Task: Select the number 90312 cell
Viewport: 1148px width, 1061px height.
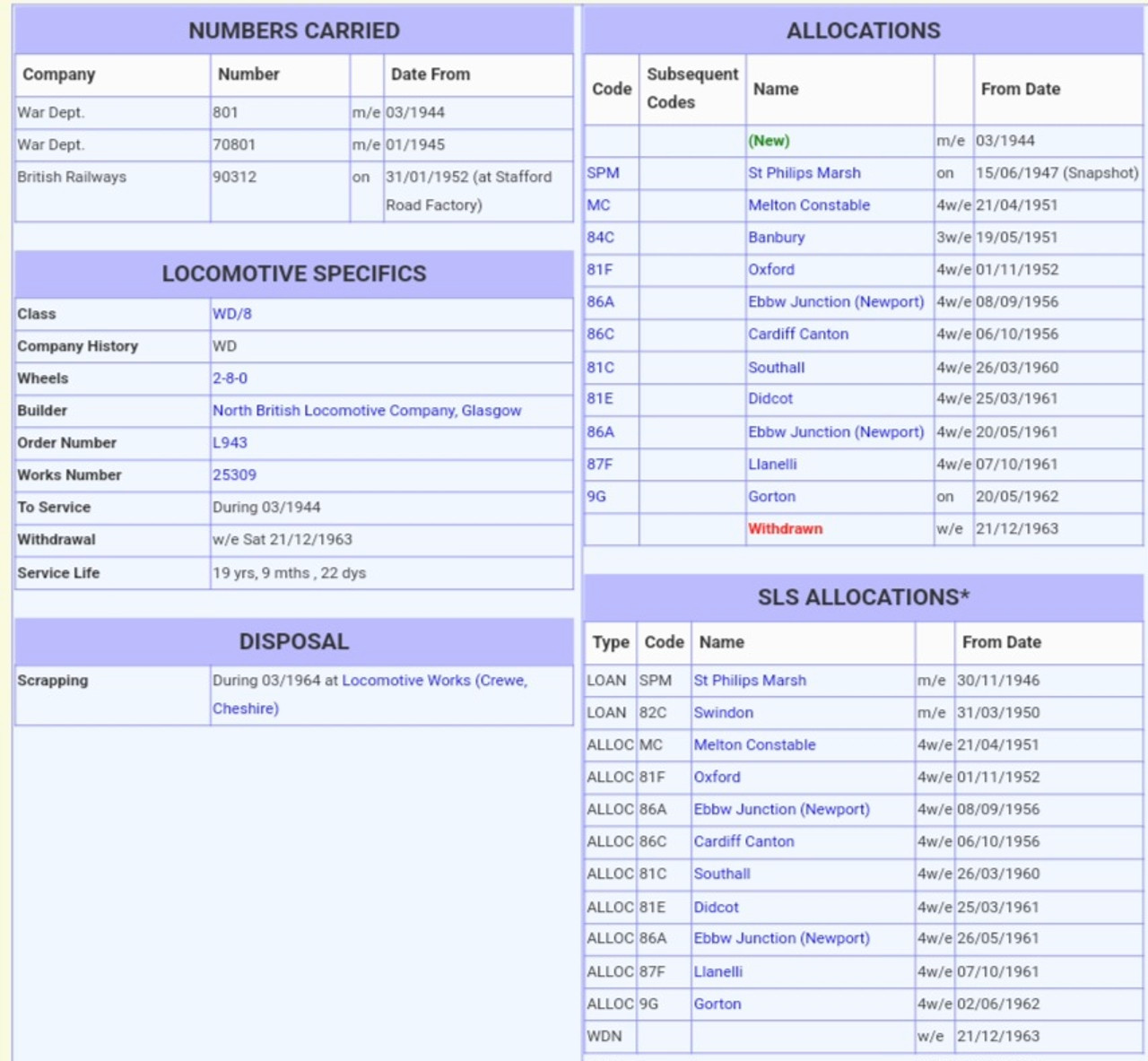Action: pos(280,191)
